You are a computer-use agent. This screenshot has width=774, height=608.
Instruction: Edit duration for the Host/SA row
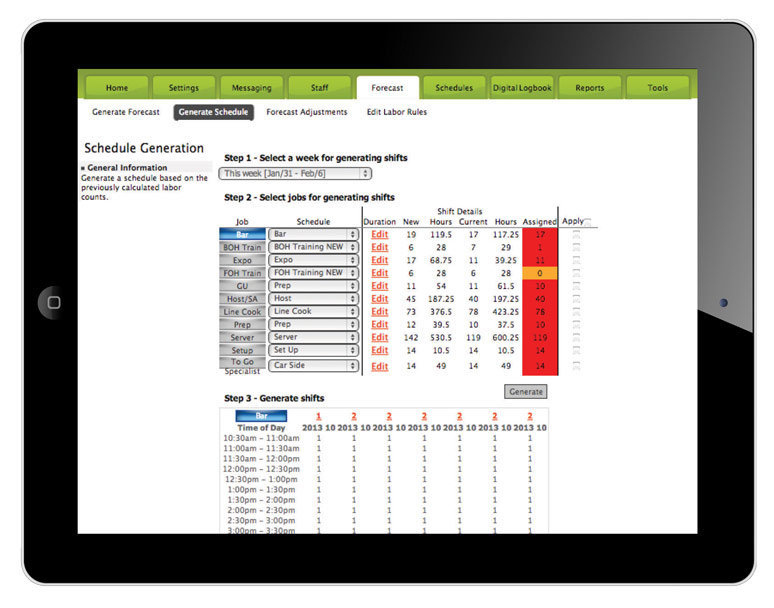coord(380,299)
